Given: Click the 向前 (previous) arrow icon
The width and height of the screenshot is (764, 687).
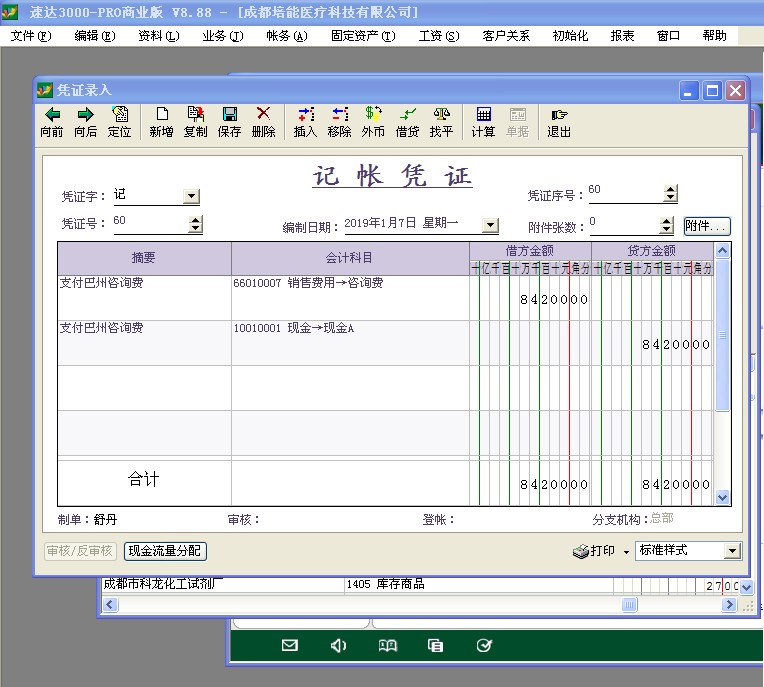Looking at the screenshot, I should [52, 115].
